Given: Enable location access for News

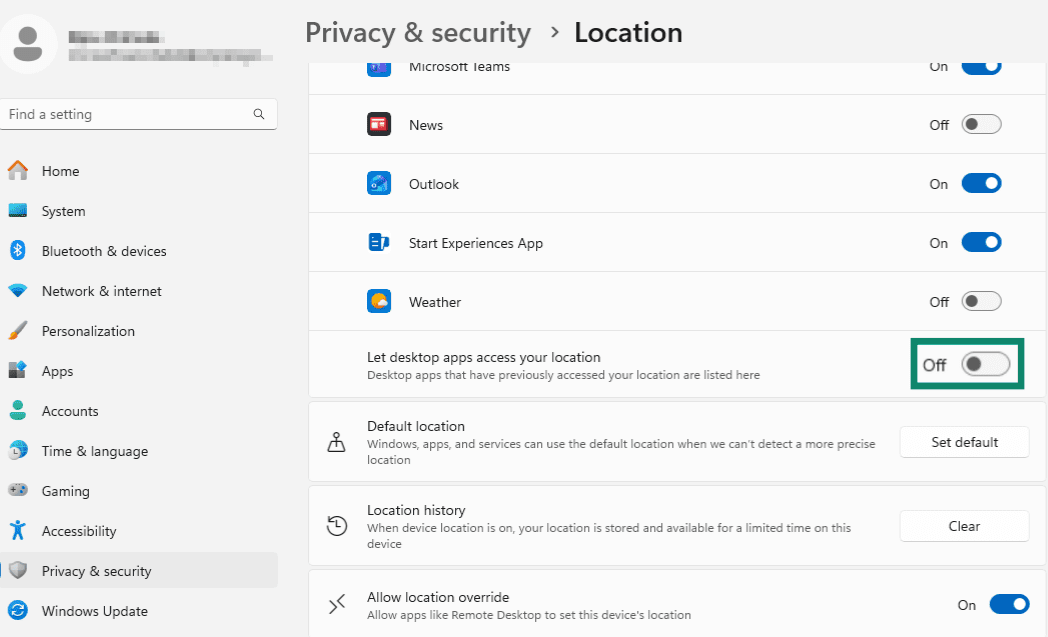Looking at the screenshot, I should (x=981, y=124).
